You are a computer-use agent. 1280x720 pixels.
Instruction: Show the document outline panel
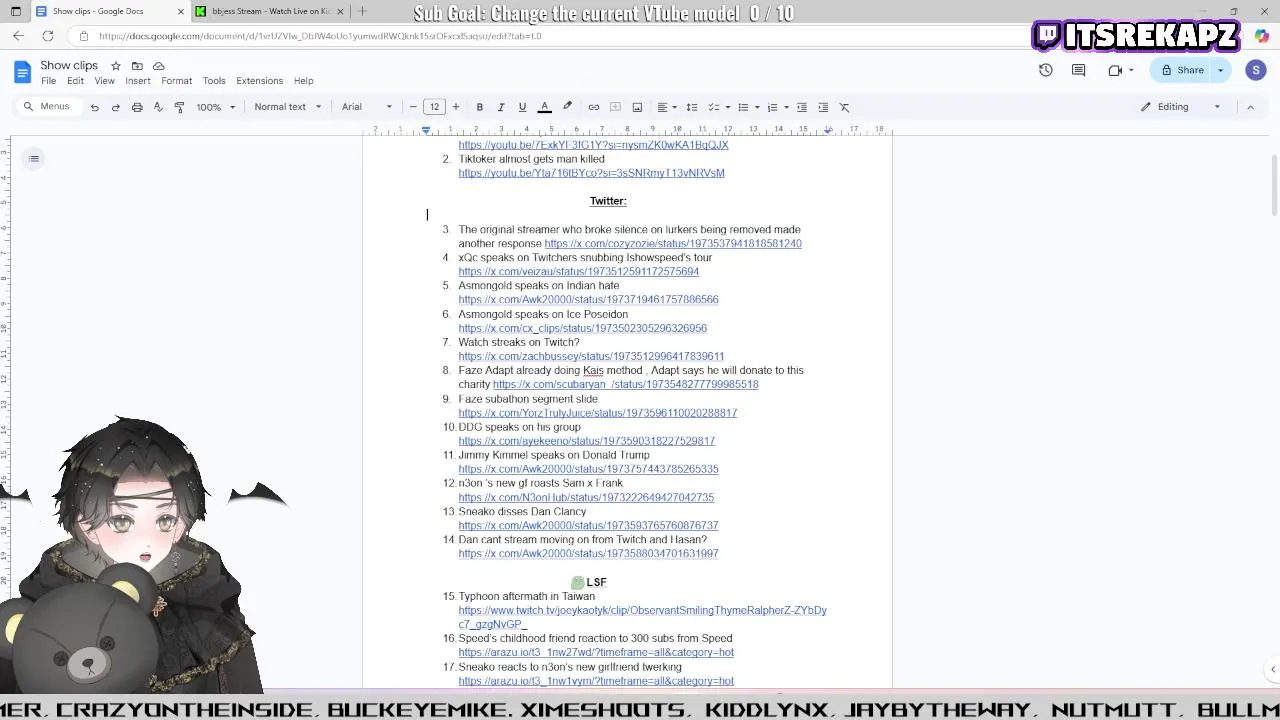34,158
